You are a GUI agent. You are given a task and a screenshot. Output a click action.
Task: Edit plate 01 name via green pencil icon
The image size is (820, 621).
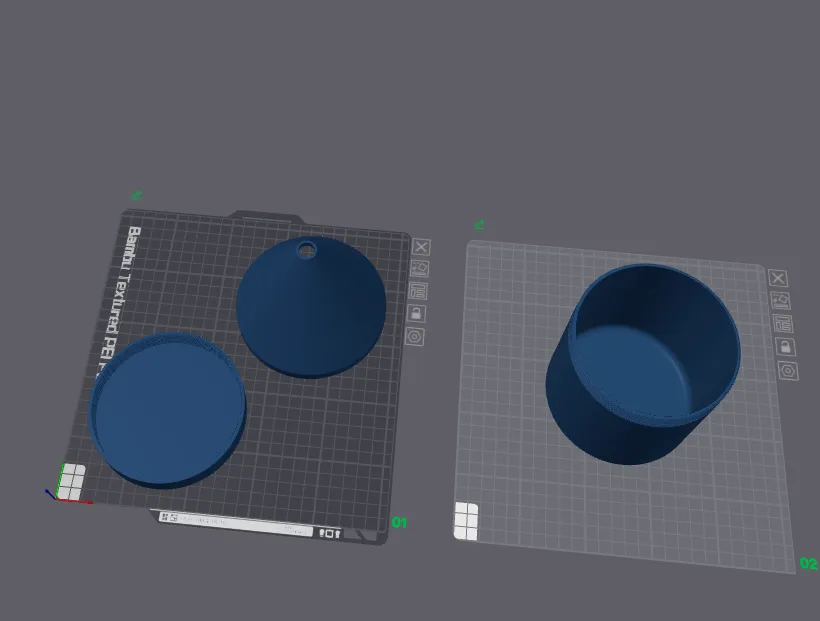(137, 196)
